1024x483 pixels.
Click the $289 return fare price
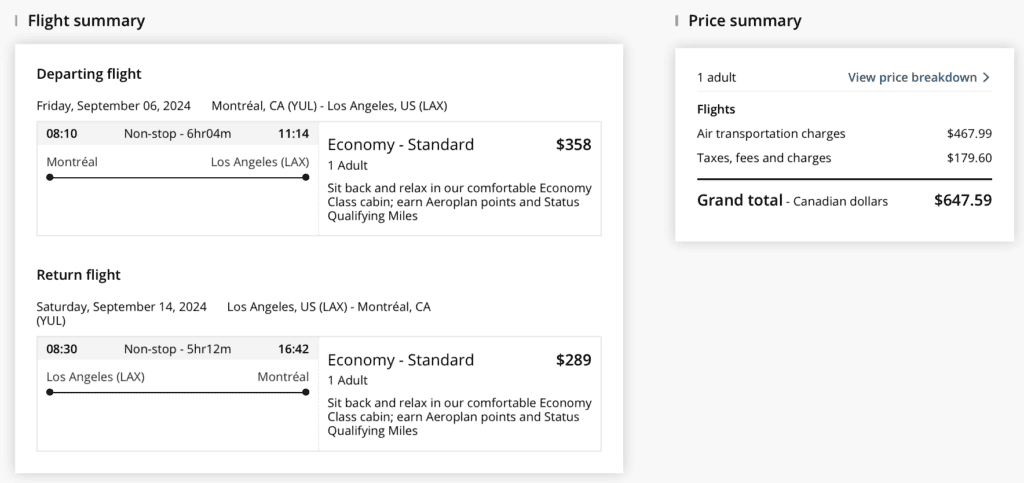(x=573, y=360)
